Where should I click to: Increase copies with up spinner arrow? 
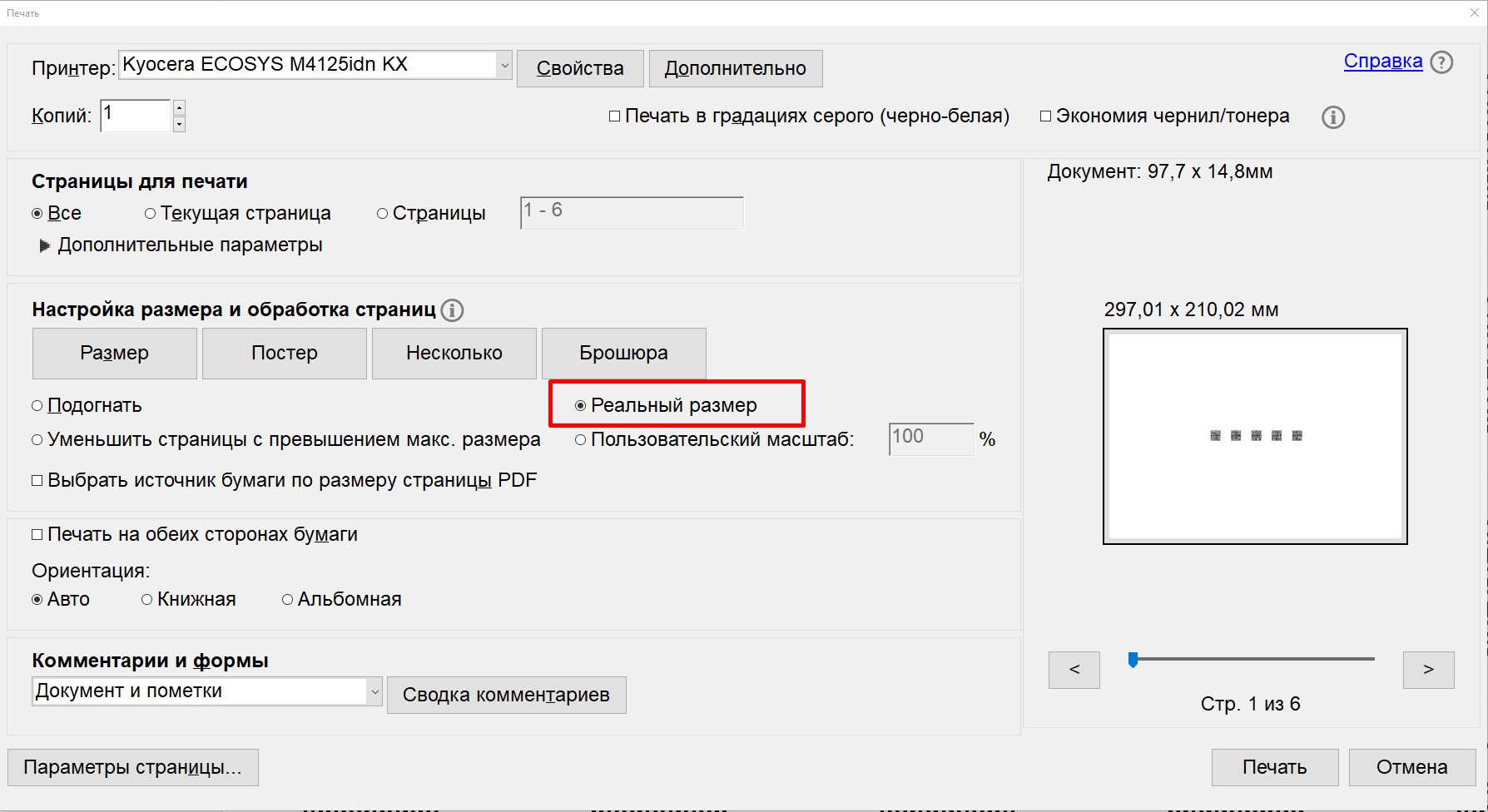point(179,108)
